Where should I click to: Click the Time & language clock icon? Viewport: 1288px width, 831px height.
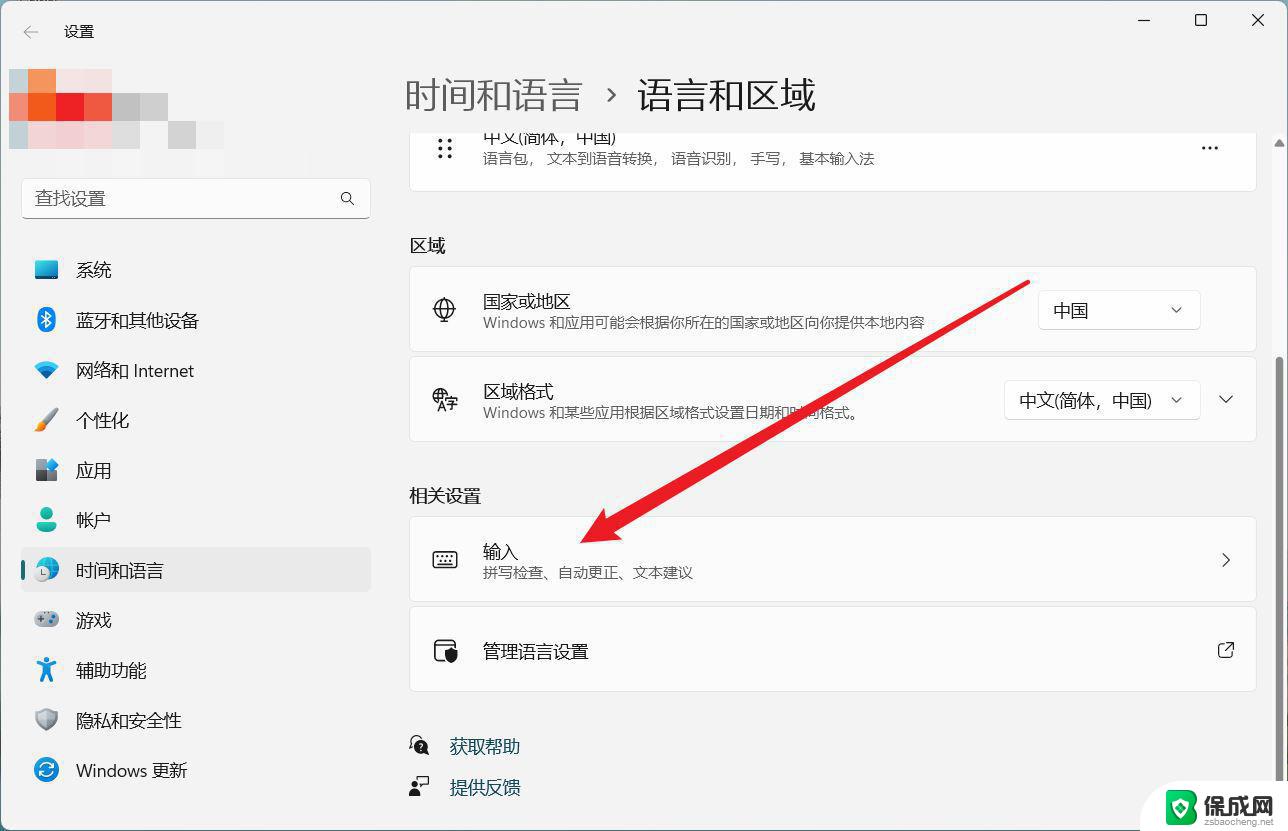pyautogui.click(x=46, y=570)
